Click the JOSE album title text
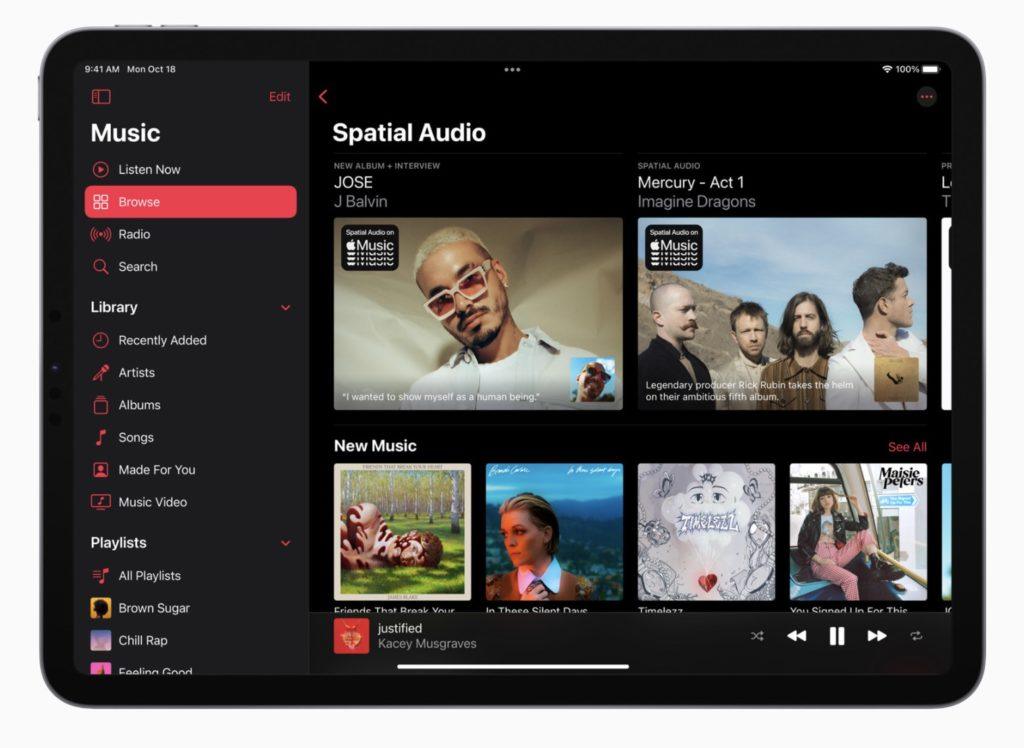This screenshot has width=1024, height=748. click(353, 182)
